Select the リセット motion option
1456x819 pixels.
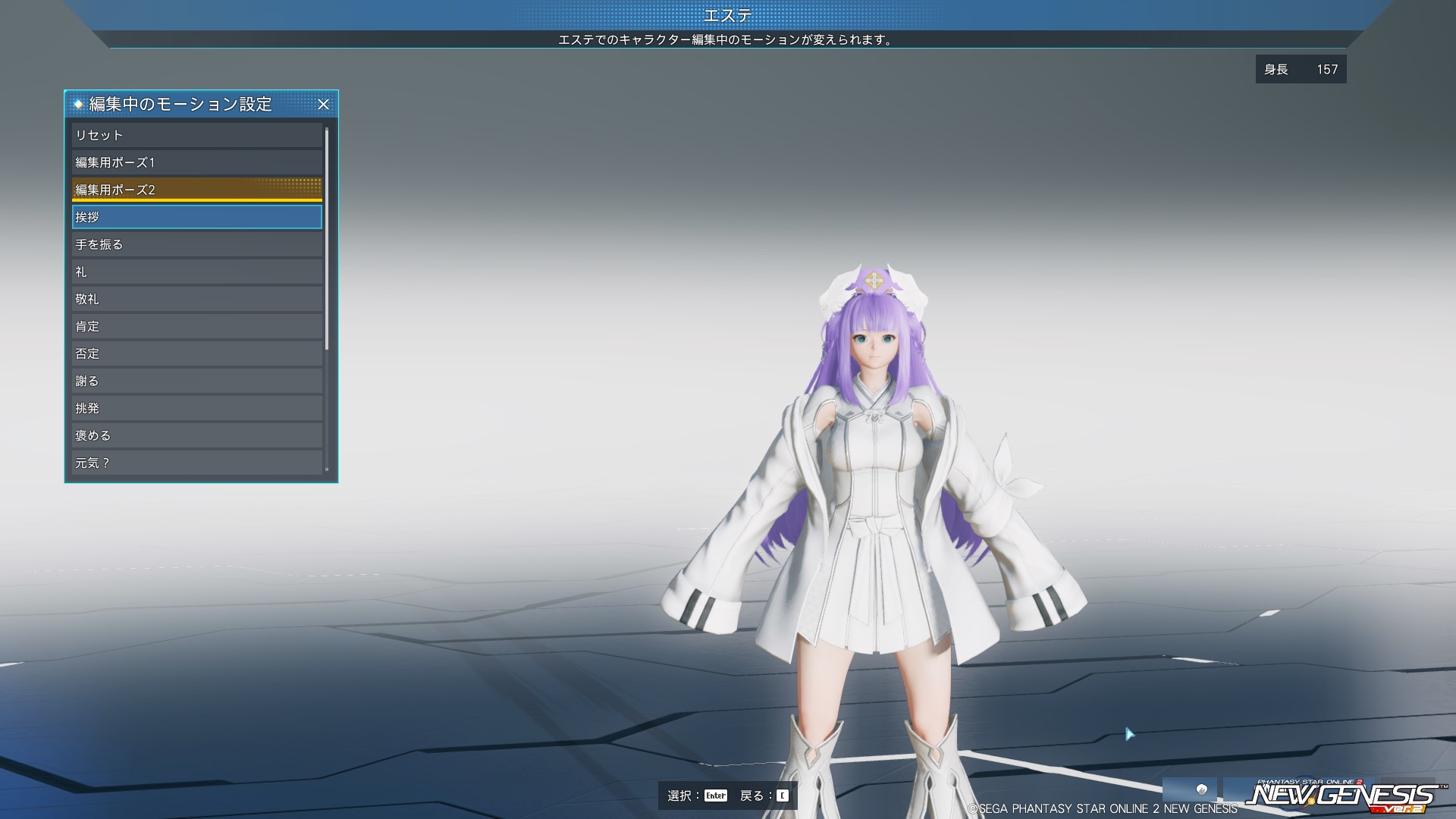[x=197, y=135]
